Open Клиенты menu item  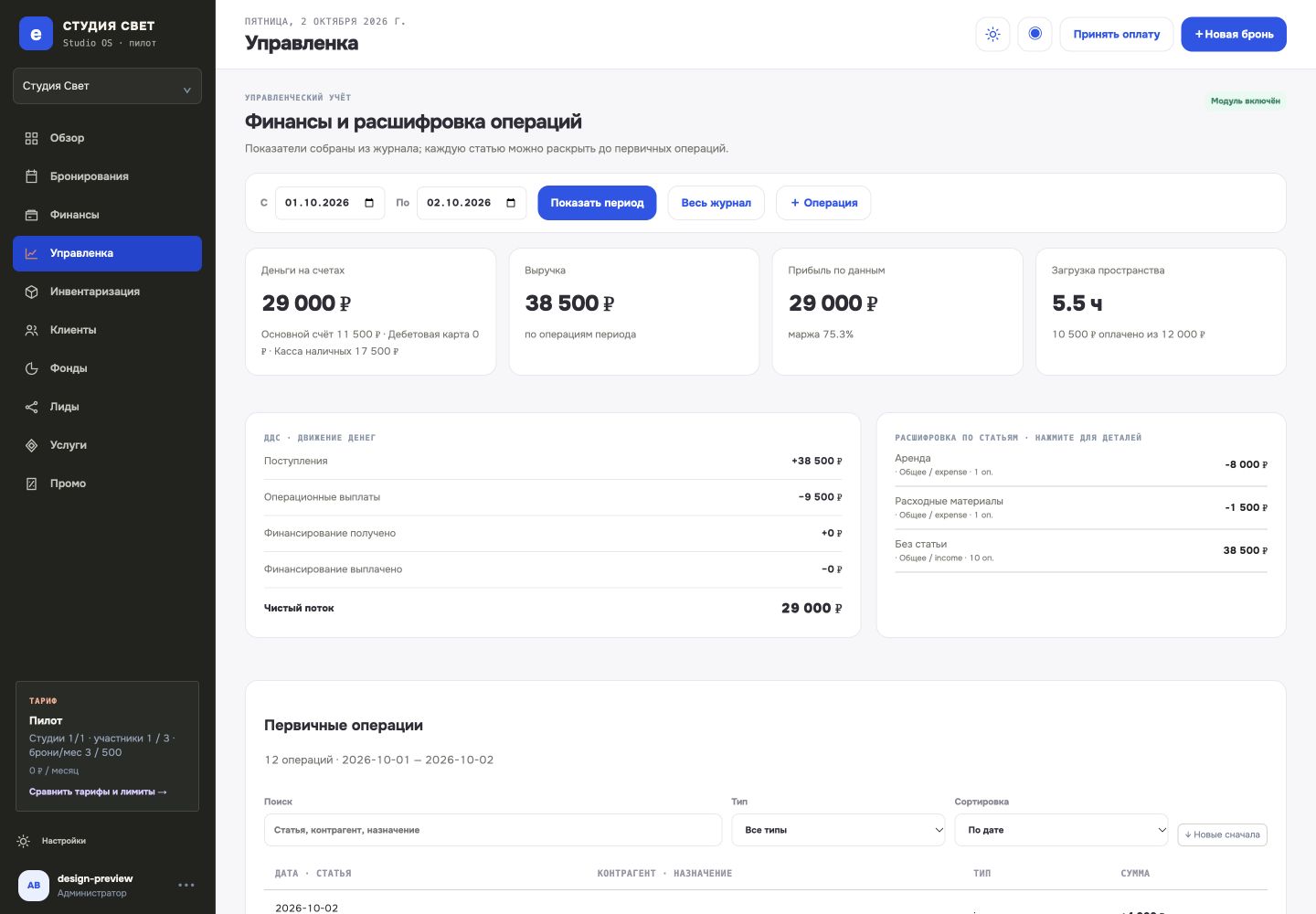[x=107, y=330]
